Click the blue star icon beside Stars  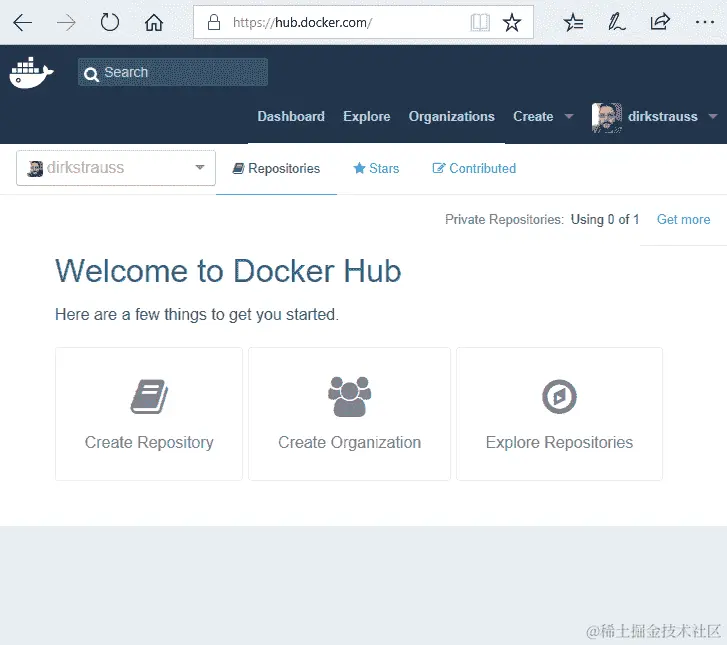(x=359, y=168)
